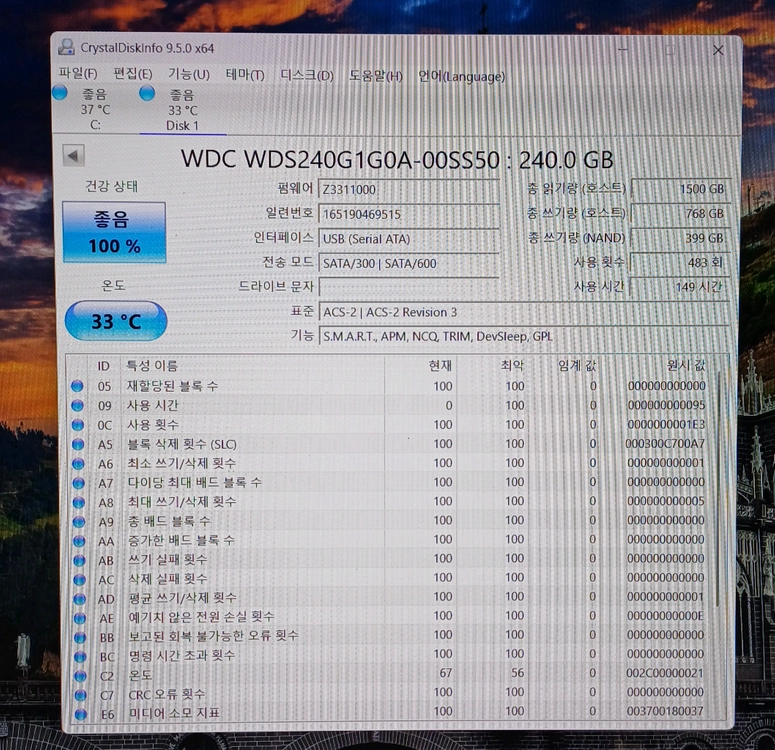Click the 좋음 100 % health status button
Screen dimensions: 775x750
click(x=114, y=232)
